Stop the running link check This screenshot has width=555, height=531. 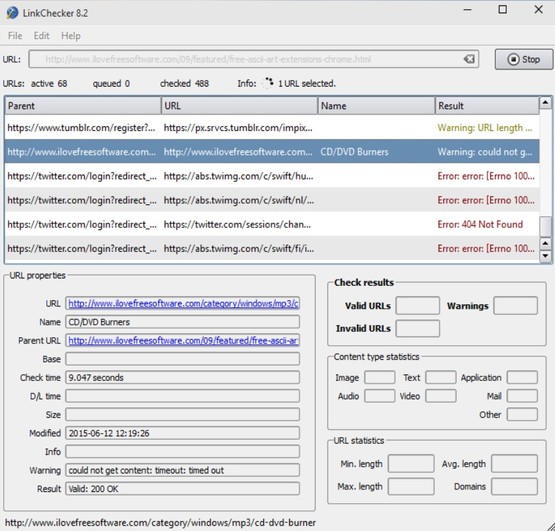point(523,59)
